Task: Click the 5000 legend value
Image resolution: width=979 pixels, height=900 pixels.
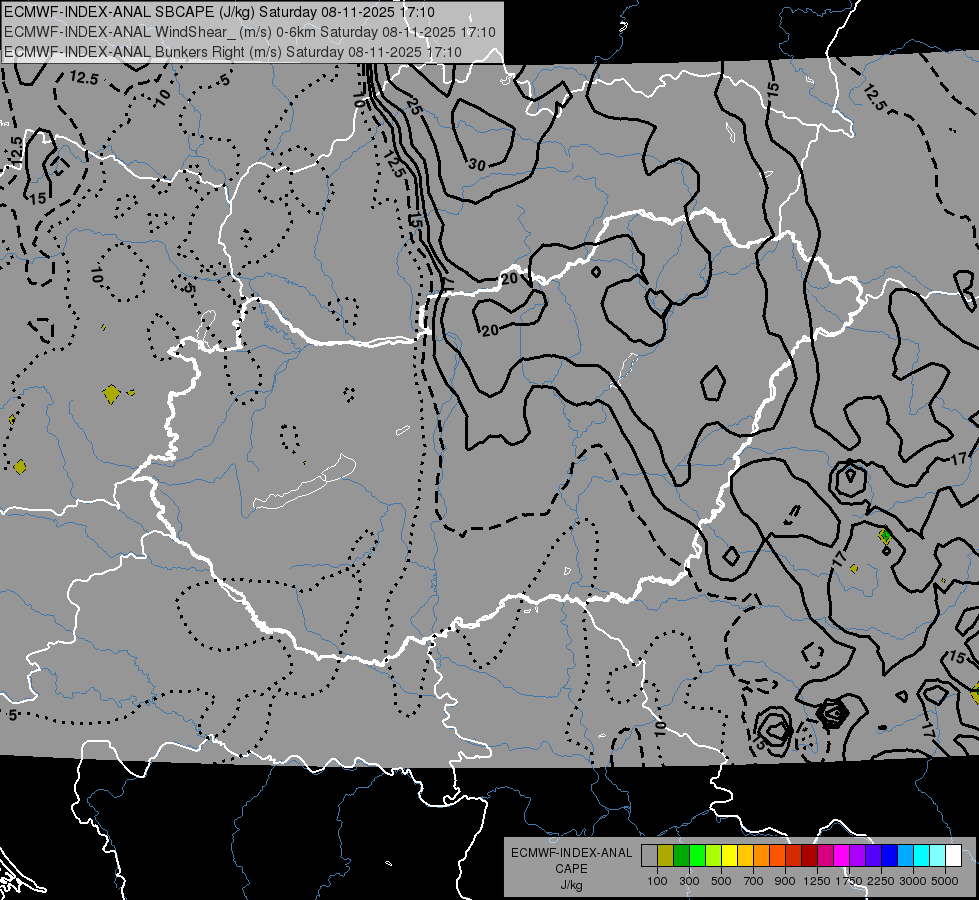Action: click(945, 881)
